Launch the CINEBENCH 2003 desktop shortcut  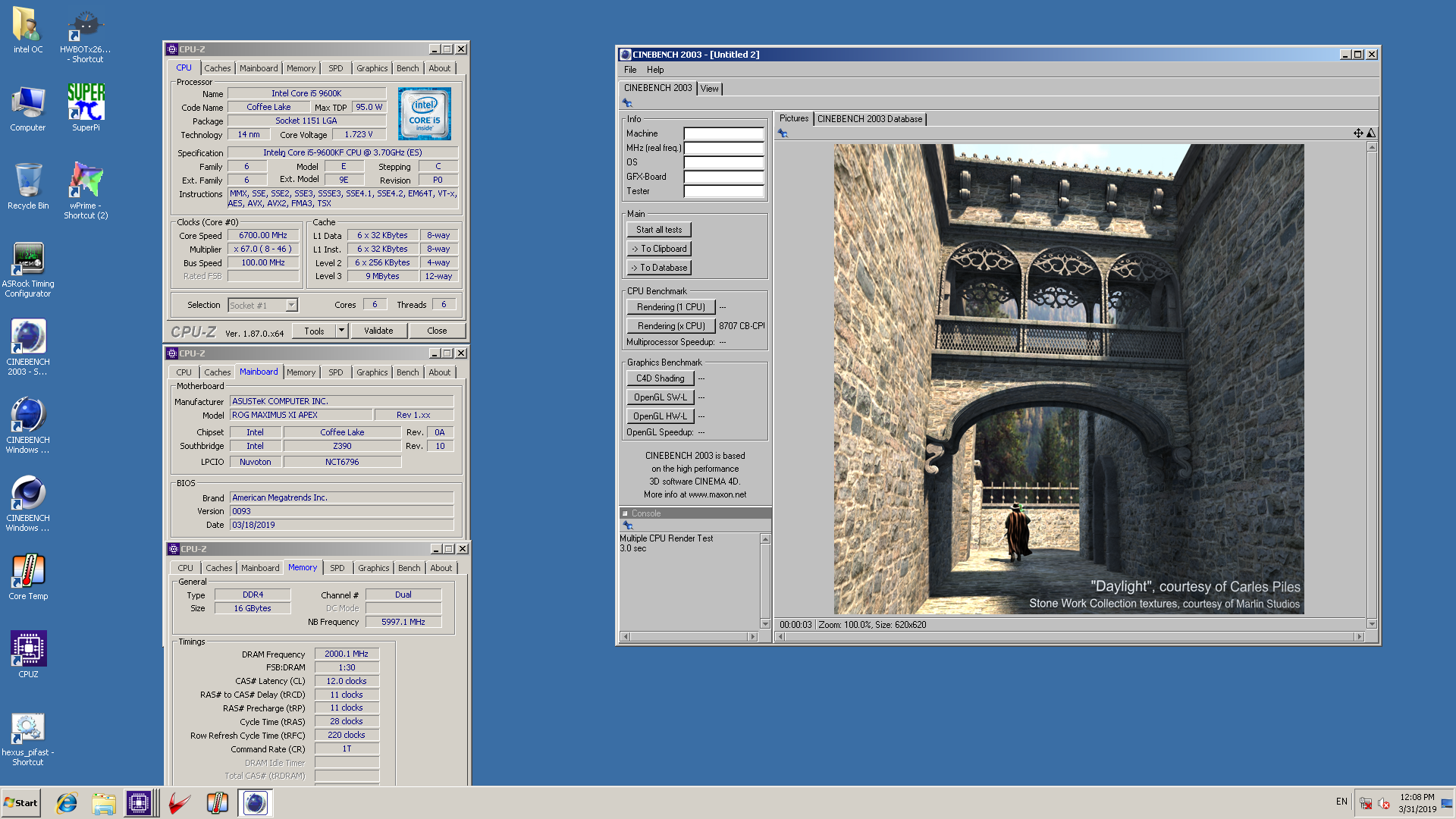(28, 347)
